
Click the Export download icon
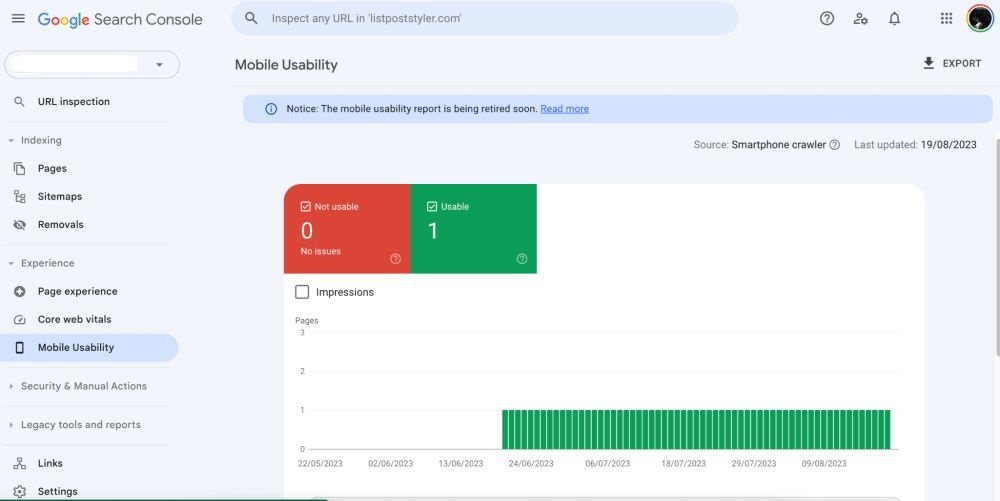[x=929, y=63]
